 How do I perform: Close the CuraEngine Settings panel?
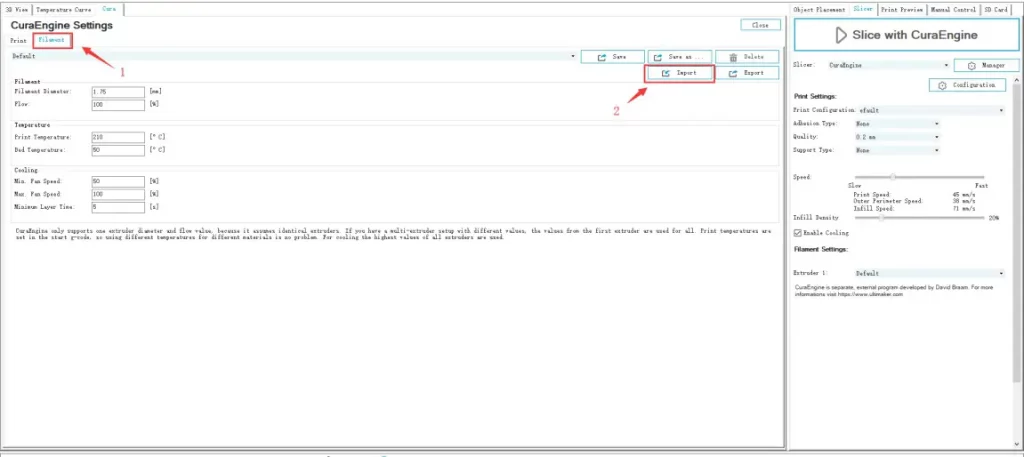coord(760,25)
